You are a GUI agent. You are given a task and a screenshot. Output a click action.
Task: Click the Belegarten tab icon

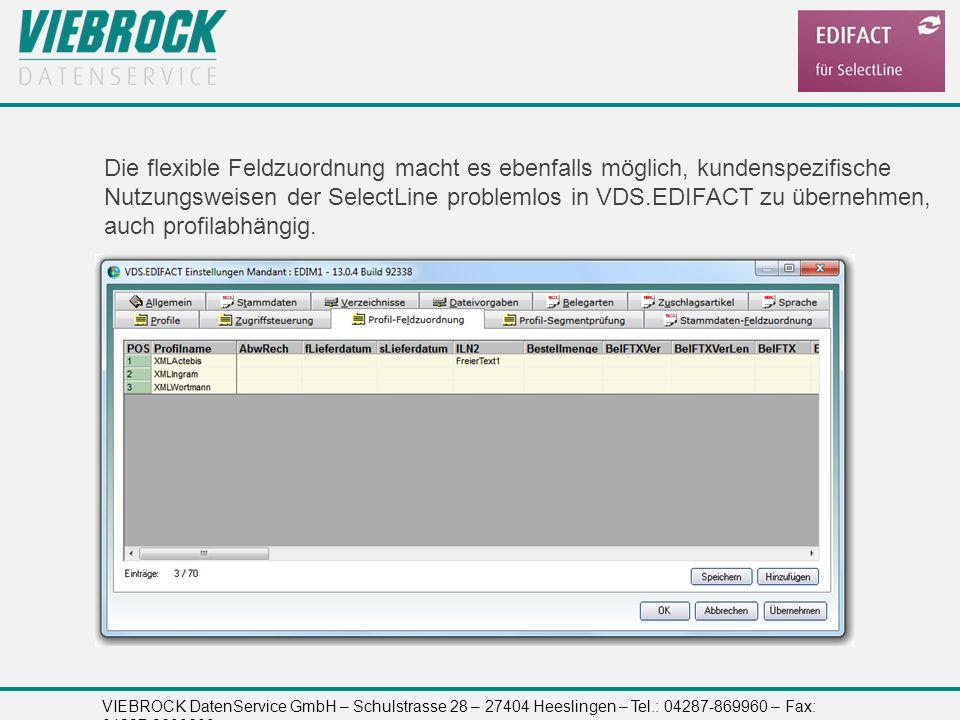tap(553, 301)
